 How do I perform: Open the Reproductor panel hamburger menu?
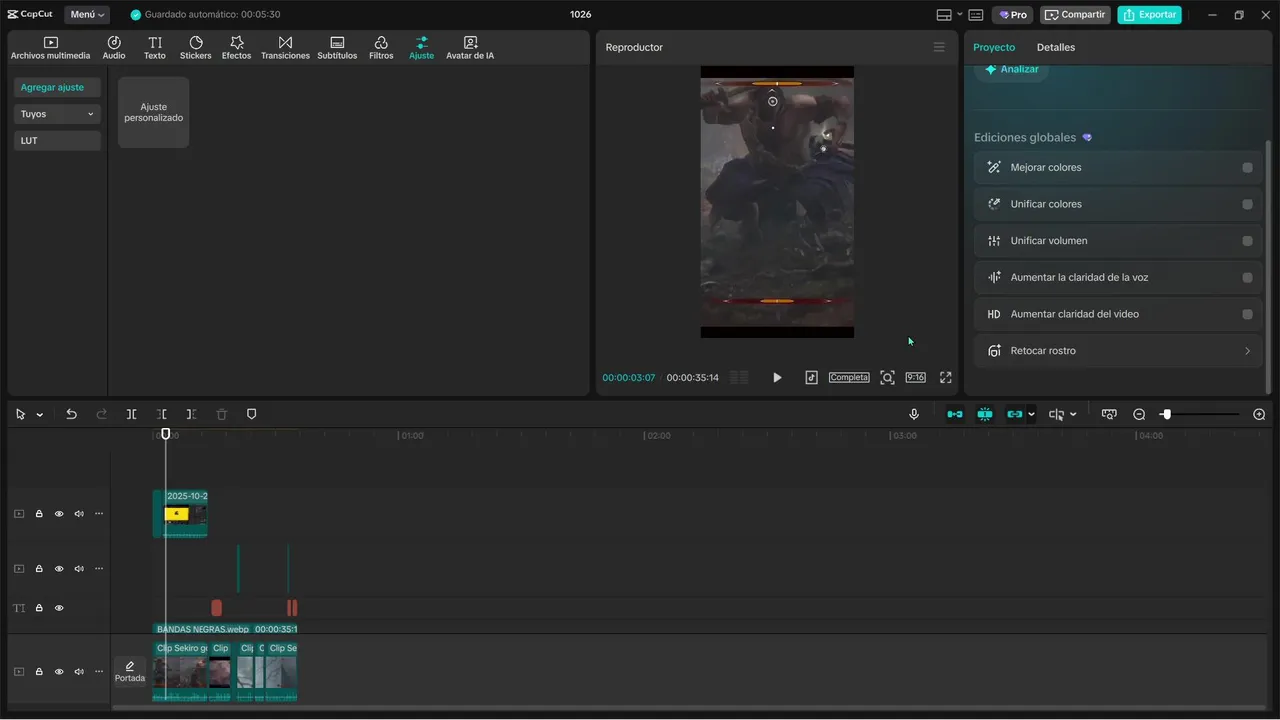click(x=939, y=47)
